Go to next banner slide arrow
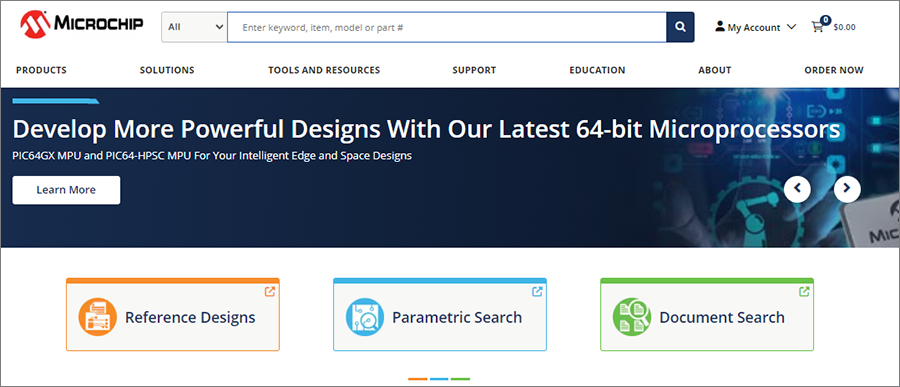Viewport: 900px width, 387px height. click(x=847, y=188)
